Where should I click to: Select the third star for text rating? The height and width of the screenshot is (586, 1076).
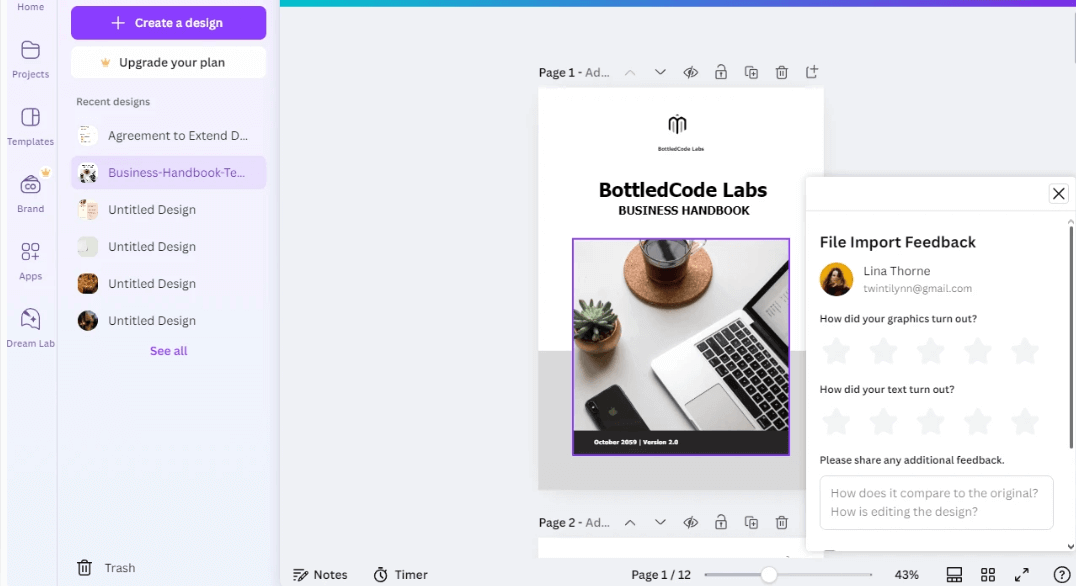point(930,421)
